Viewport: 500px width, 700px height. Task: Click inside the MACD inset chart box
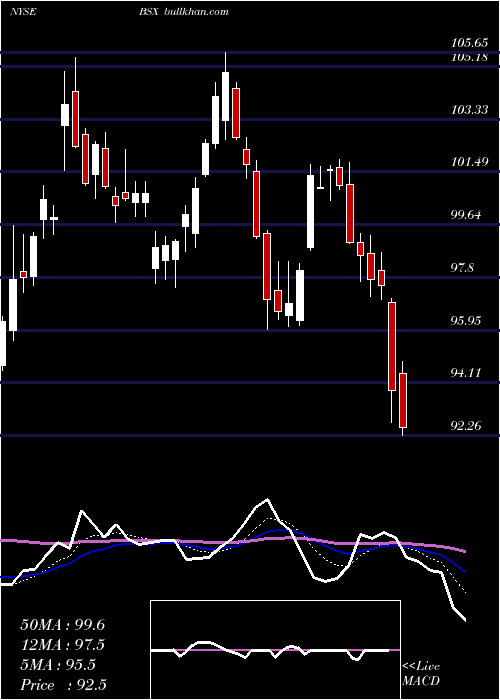275,650
